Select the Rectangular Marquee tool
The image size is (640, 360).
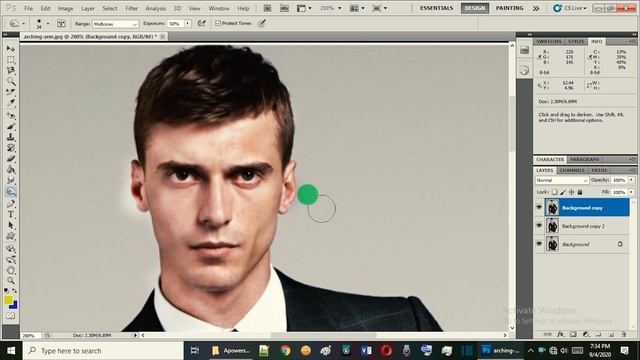pyautogui.click(x=11, y=60)
